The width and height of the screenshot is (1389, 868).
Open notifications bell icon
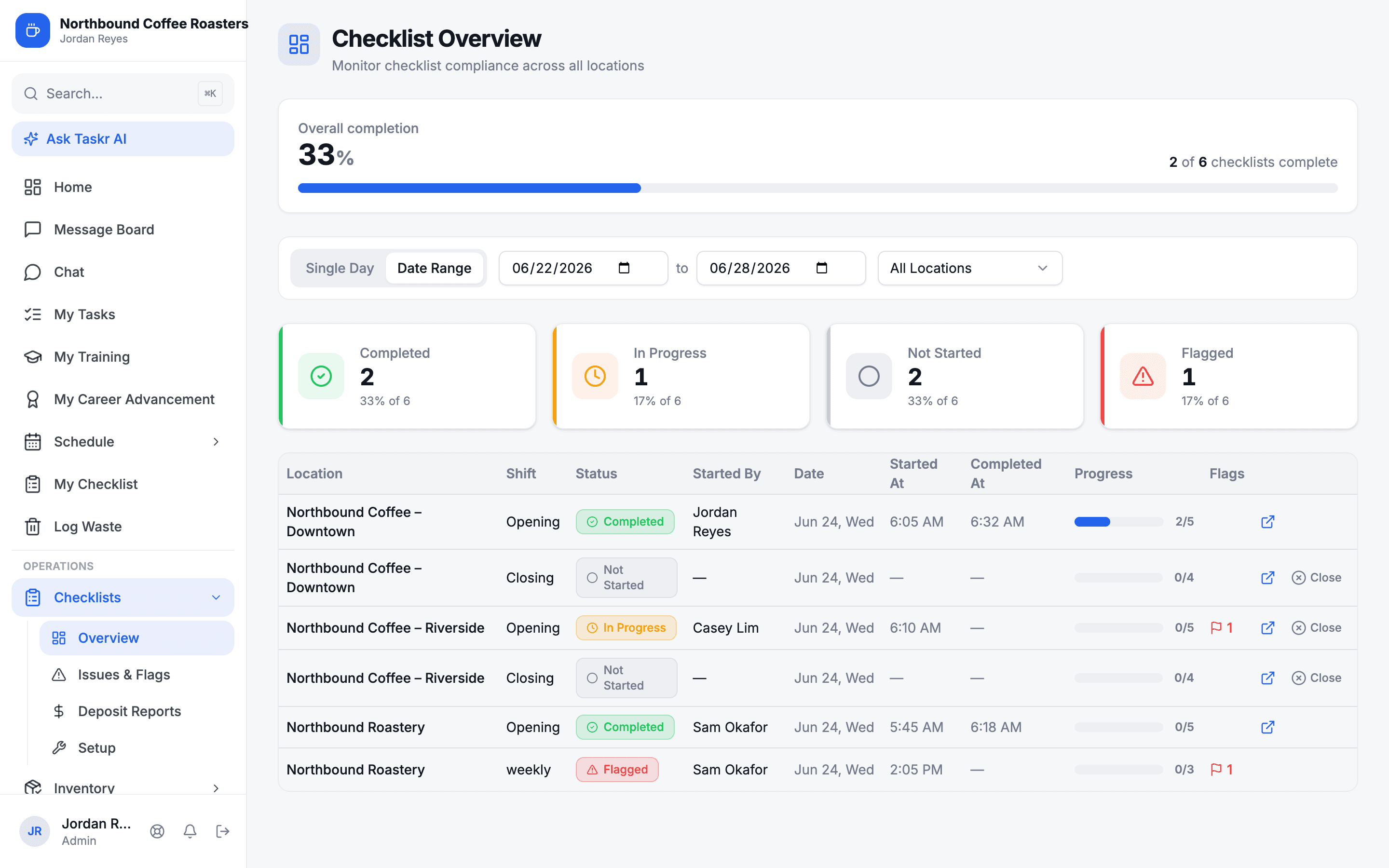pyautogui.click(x=190, y=831)
